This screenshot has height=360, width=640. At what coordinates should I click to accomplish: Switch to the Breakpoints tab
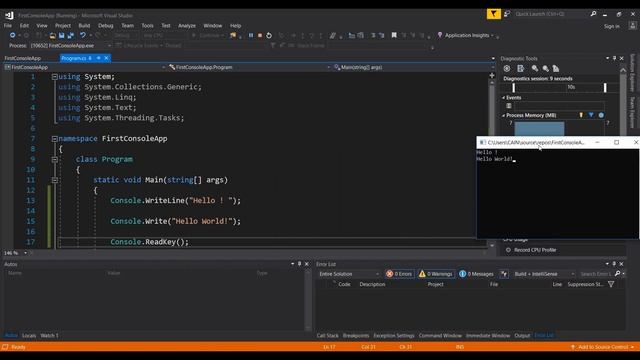(356, 336)
